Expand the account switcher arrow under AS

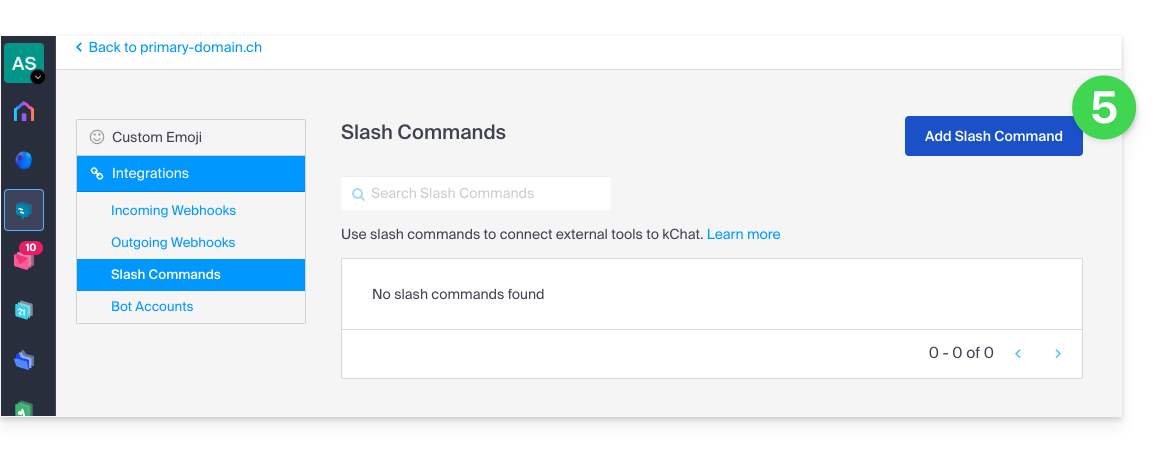(x=38, y=77)
